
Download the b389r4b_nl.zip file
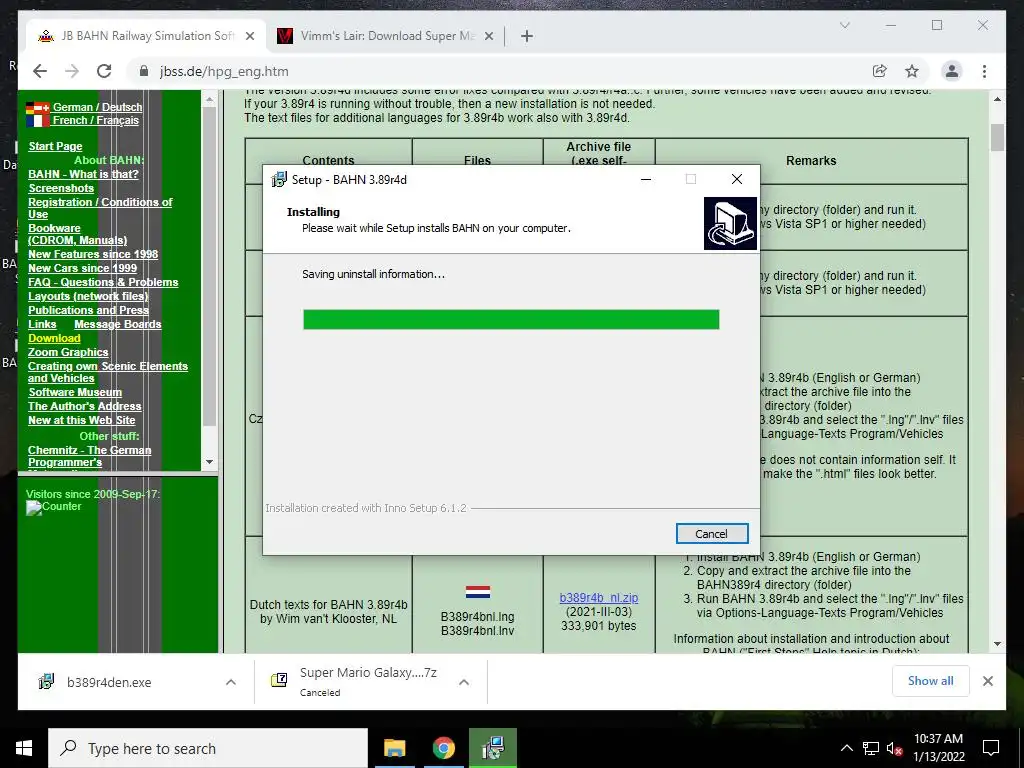(x=599, y=598)
